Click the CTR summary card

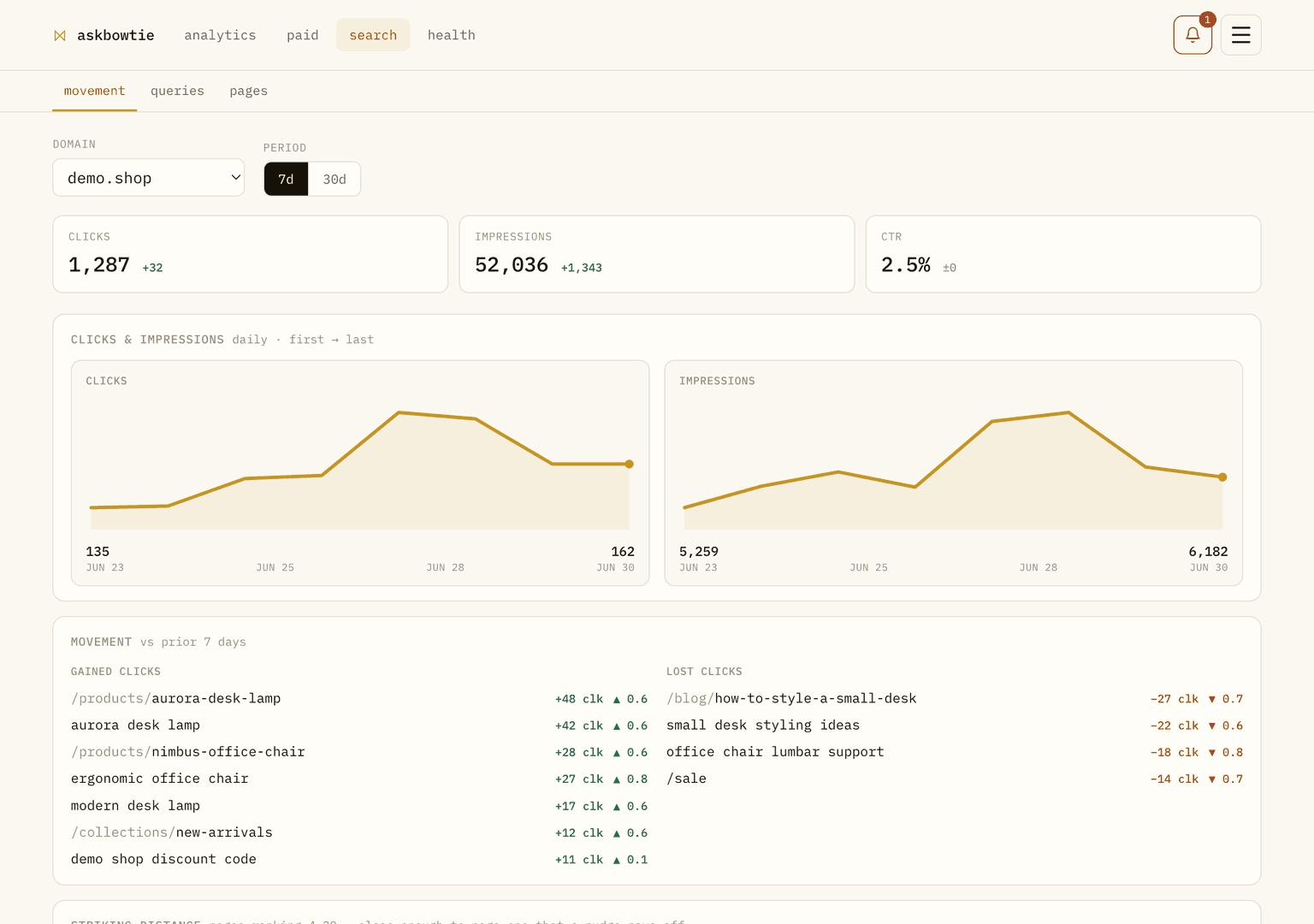tap(1063, 254)
